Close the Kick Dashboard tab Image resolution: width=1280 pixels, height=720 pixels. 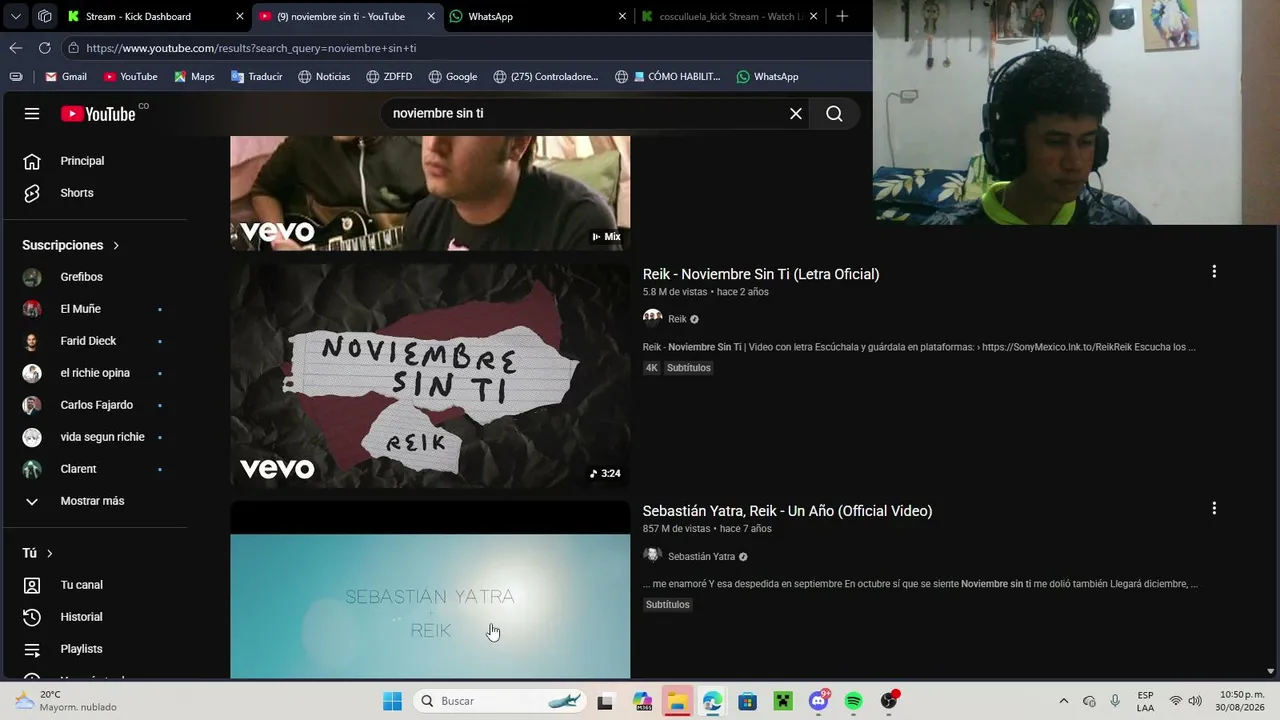click(x=239, y=16)
